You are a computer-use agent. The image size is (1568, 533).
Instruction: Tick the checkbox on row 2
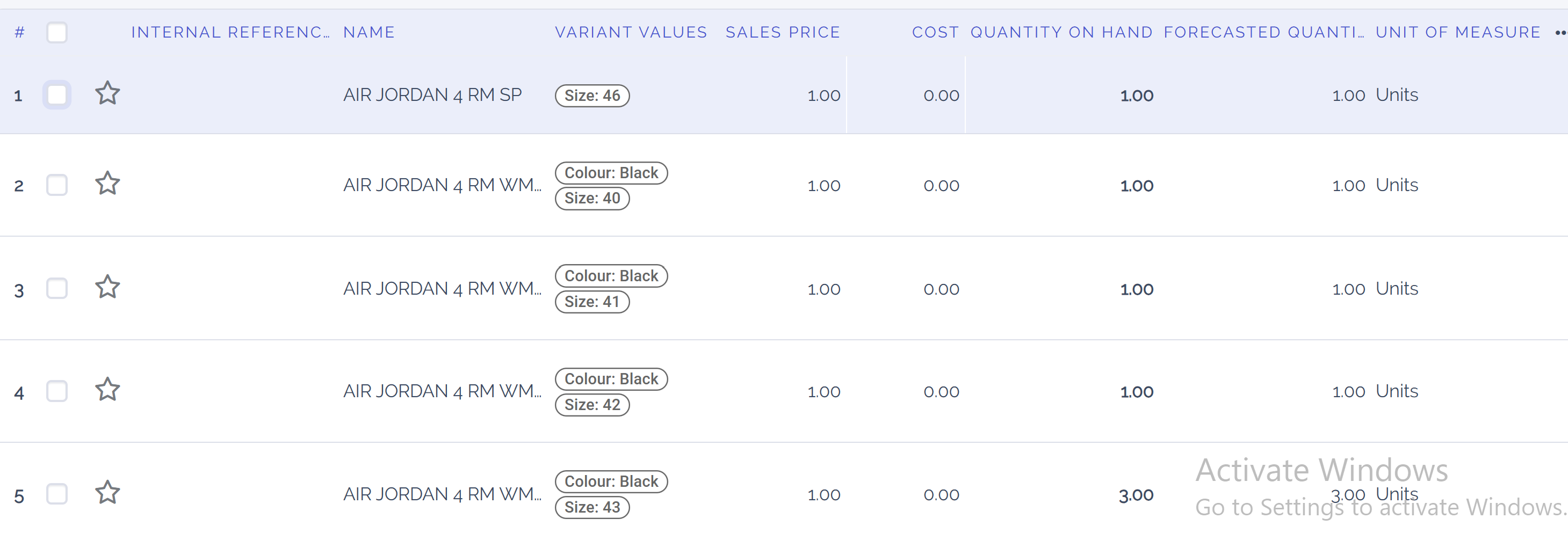(56, 185)
